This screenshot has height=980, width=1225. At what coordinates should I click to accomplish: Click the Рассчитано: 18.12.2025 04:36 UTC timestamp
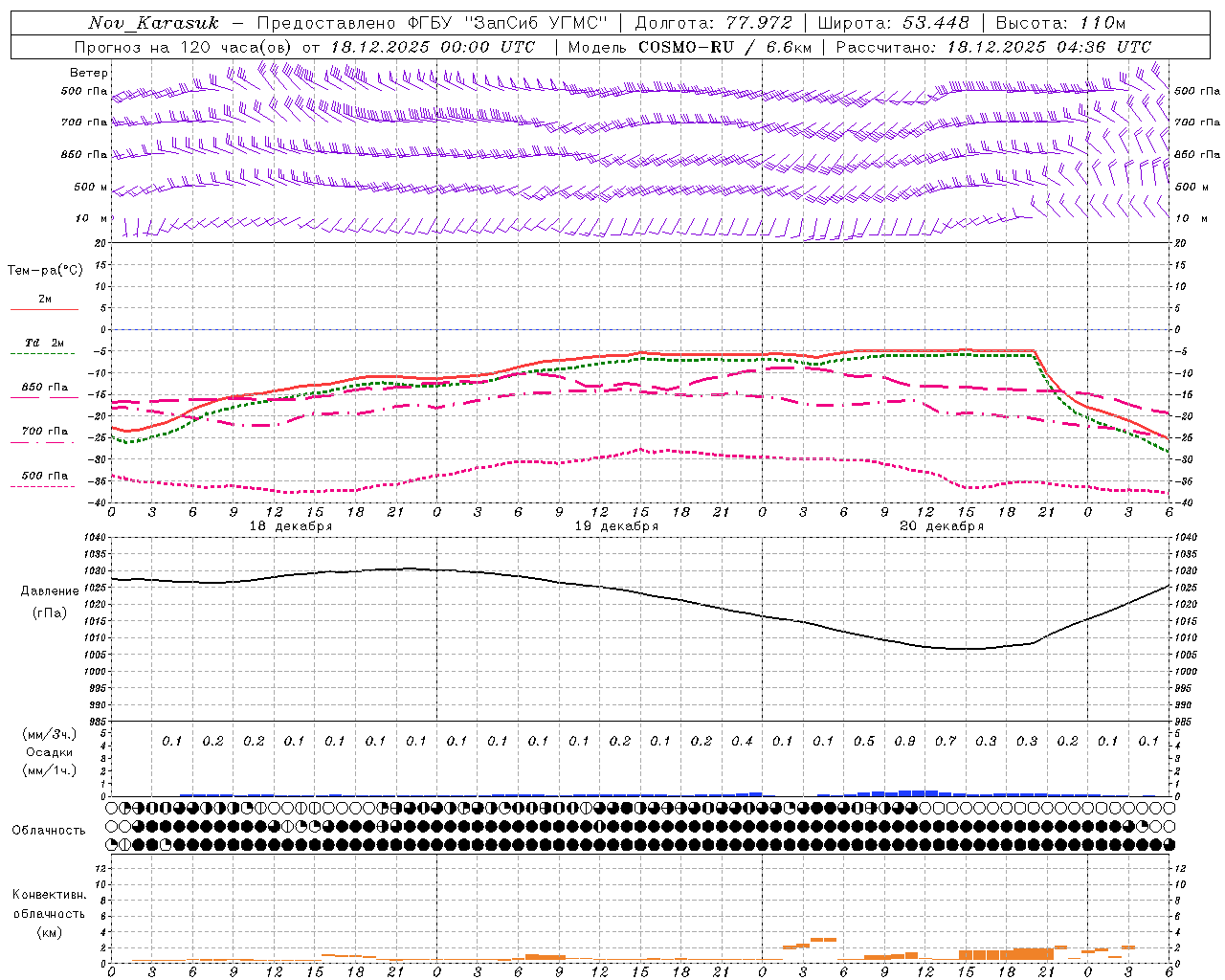tap(993, 47)
